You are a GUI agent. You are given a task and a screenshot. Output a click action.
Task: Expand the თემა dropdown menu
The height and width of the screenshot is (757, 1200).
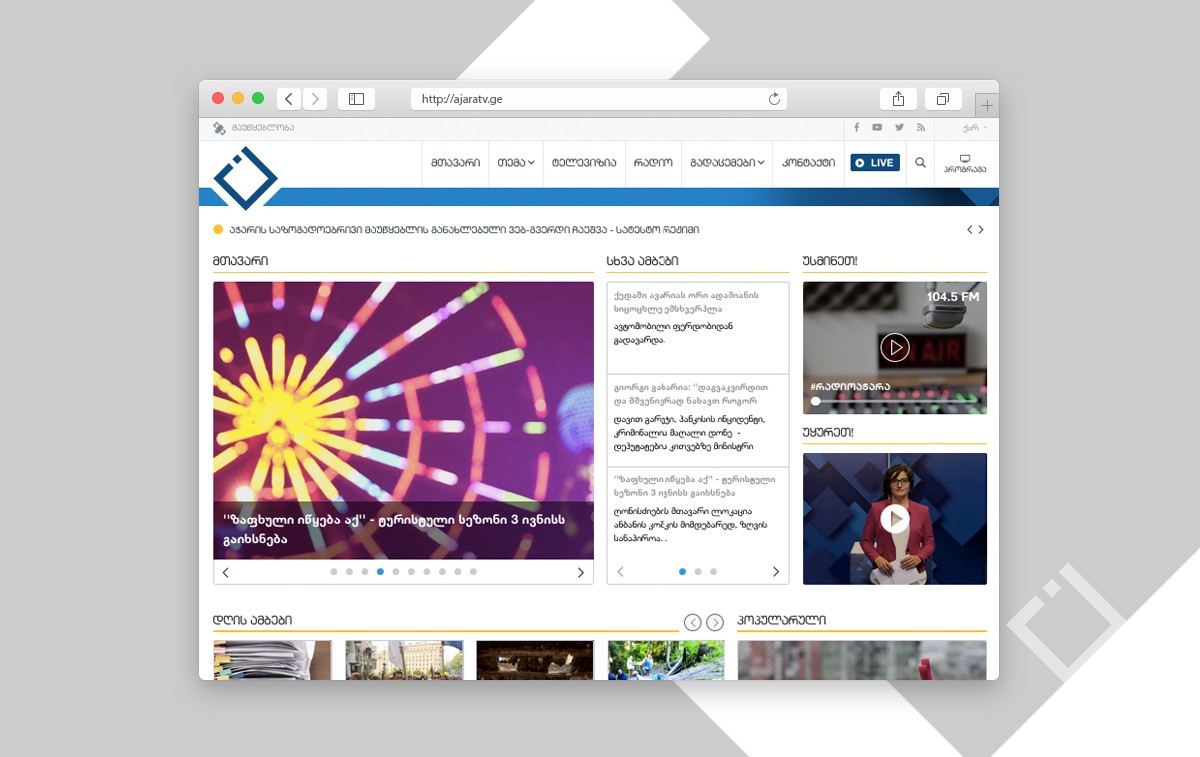(515, 163)
